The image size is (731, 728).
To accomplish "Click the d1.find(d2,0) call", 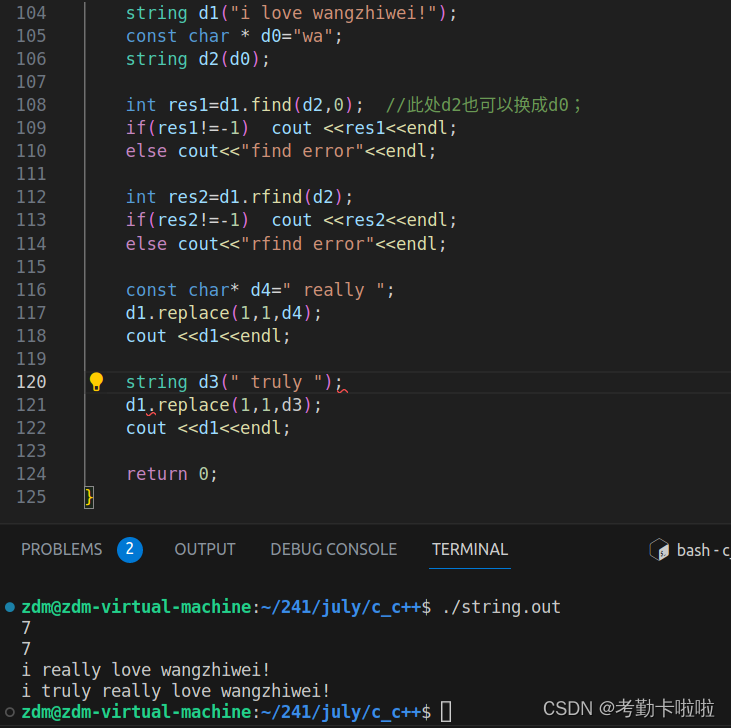I will 286,105.
